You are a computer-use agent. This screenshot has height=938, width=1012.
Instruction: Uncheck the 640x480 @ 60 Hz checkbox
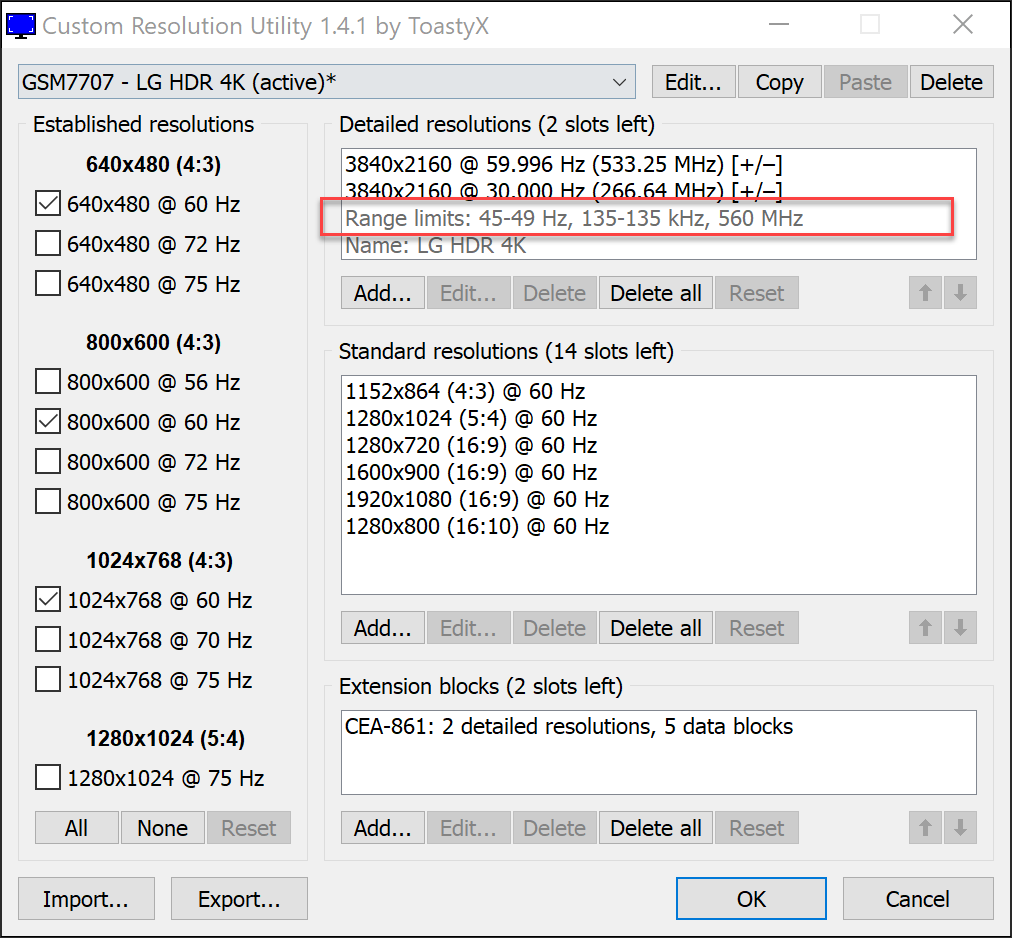pos(48,204)
